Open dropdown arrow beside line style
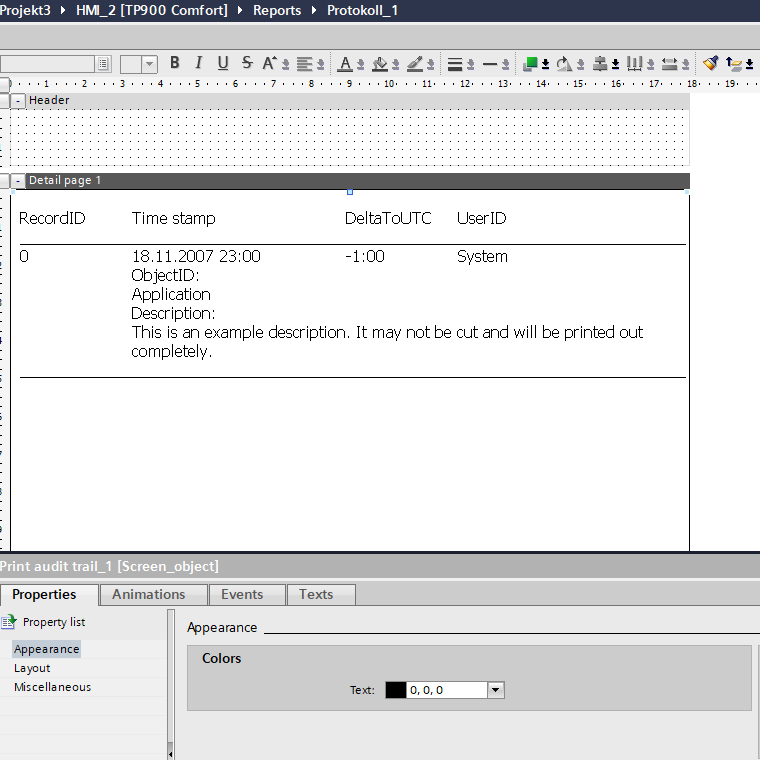 click(505, 64)
